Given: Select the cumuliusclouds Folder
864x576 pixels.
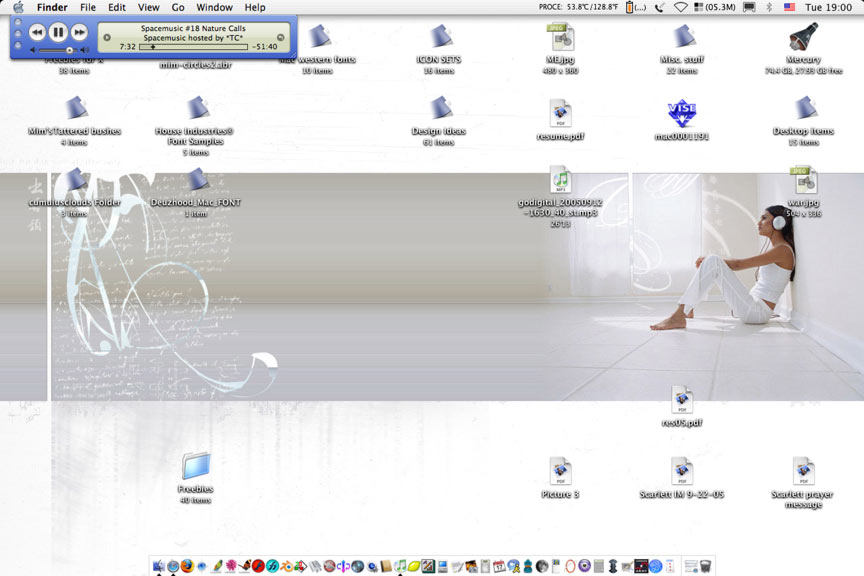Looking at the screenshot, I should coord(75,180).
